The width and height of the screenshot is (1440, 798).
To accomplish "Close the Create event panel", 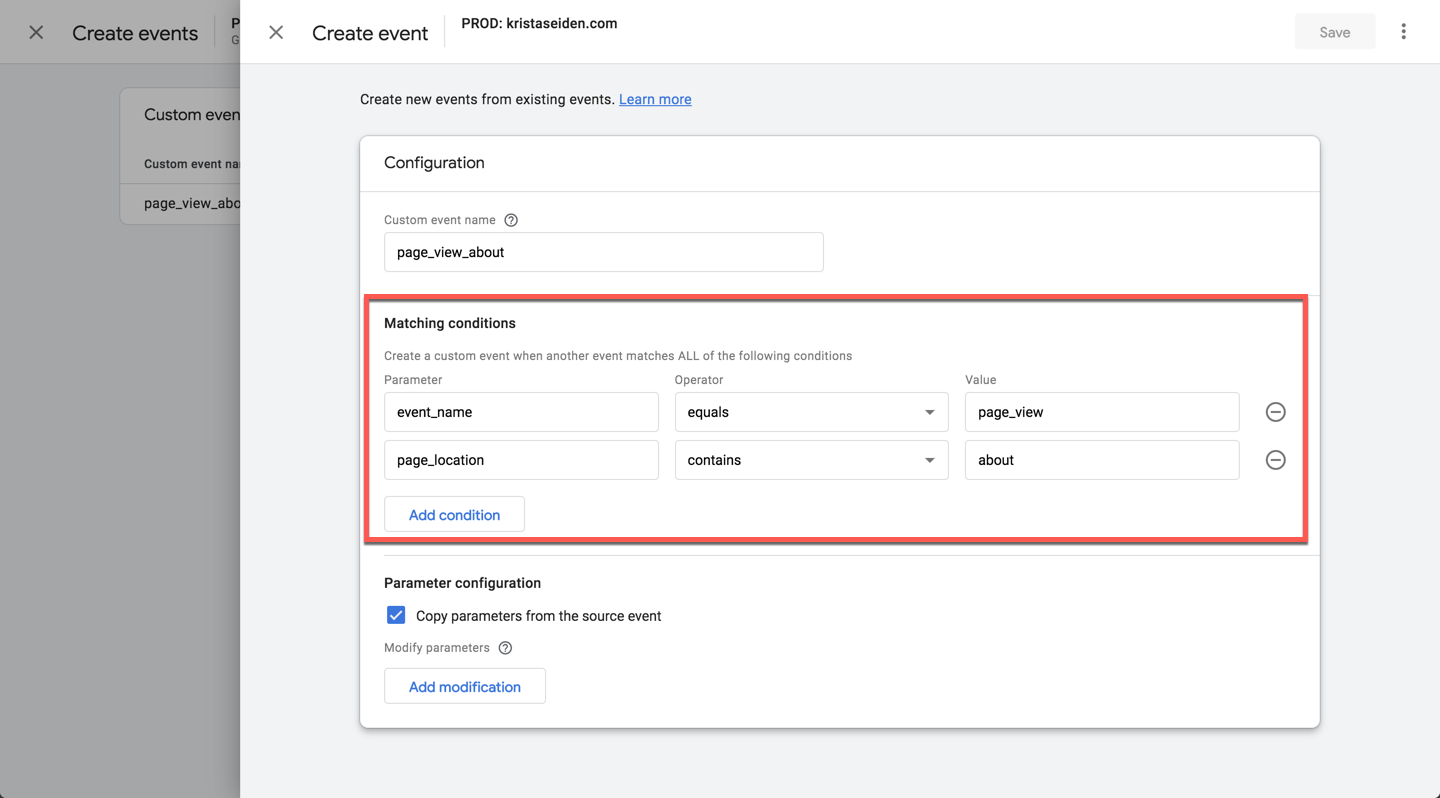I will [276, 33].
